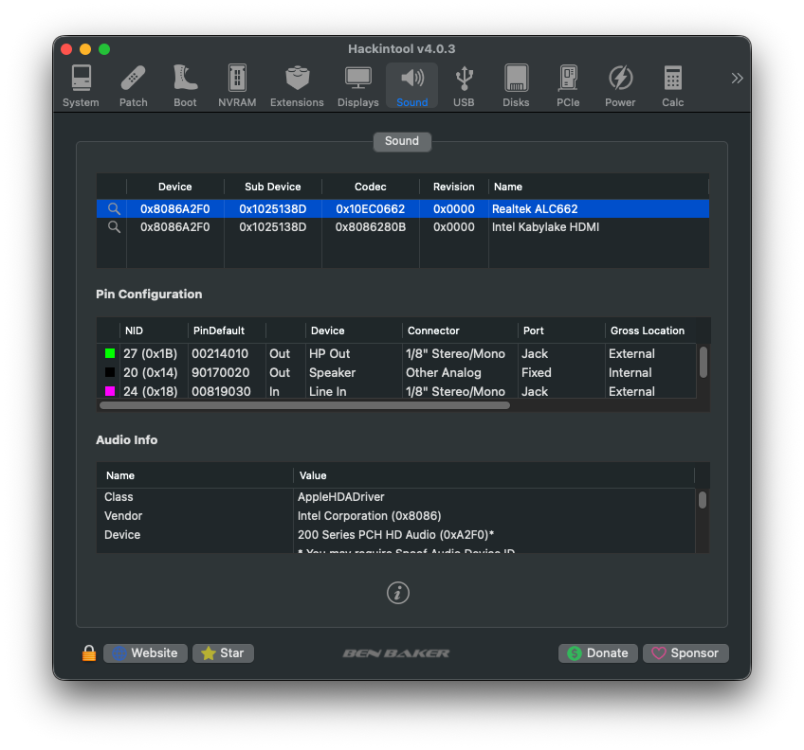Click the magnifier icon for Realtek ALC662
The image size is (804, 750).
114,209
